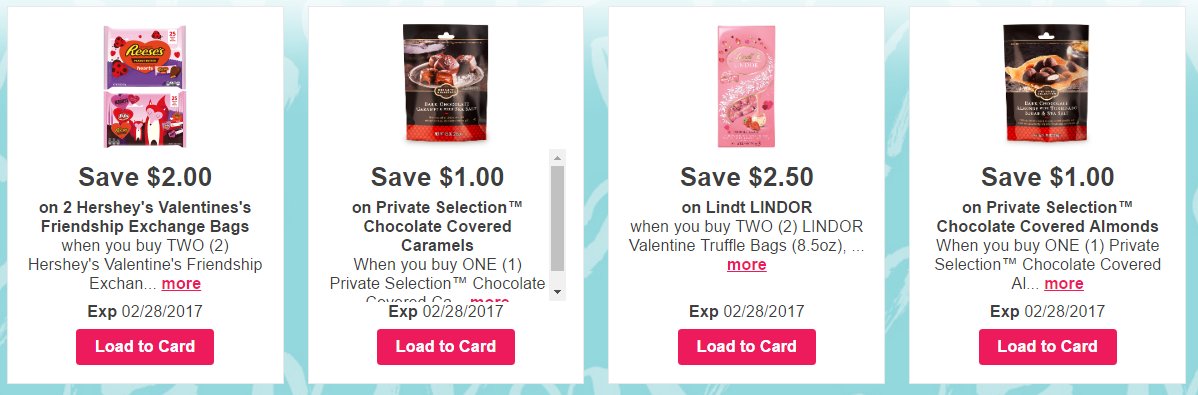The image size is (1198, 395).
Task: Click the 'Save $2.00' Hershey's heading
Action: pos(145,177)
